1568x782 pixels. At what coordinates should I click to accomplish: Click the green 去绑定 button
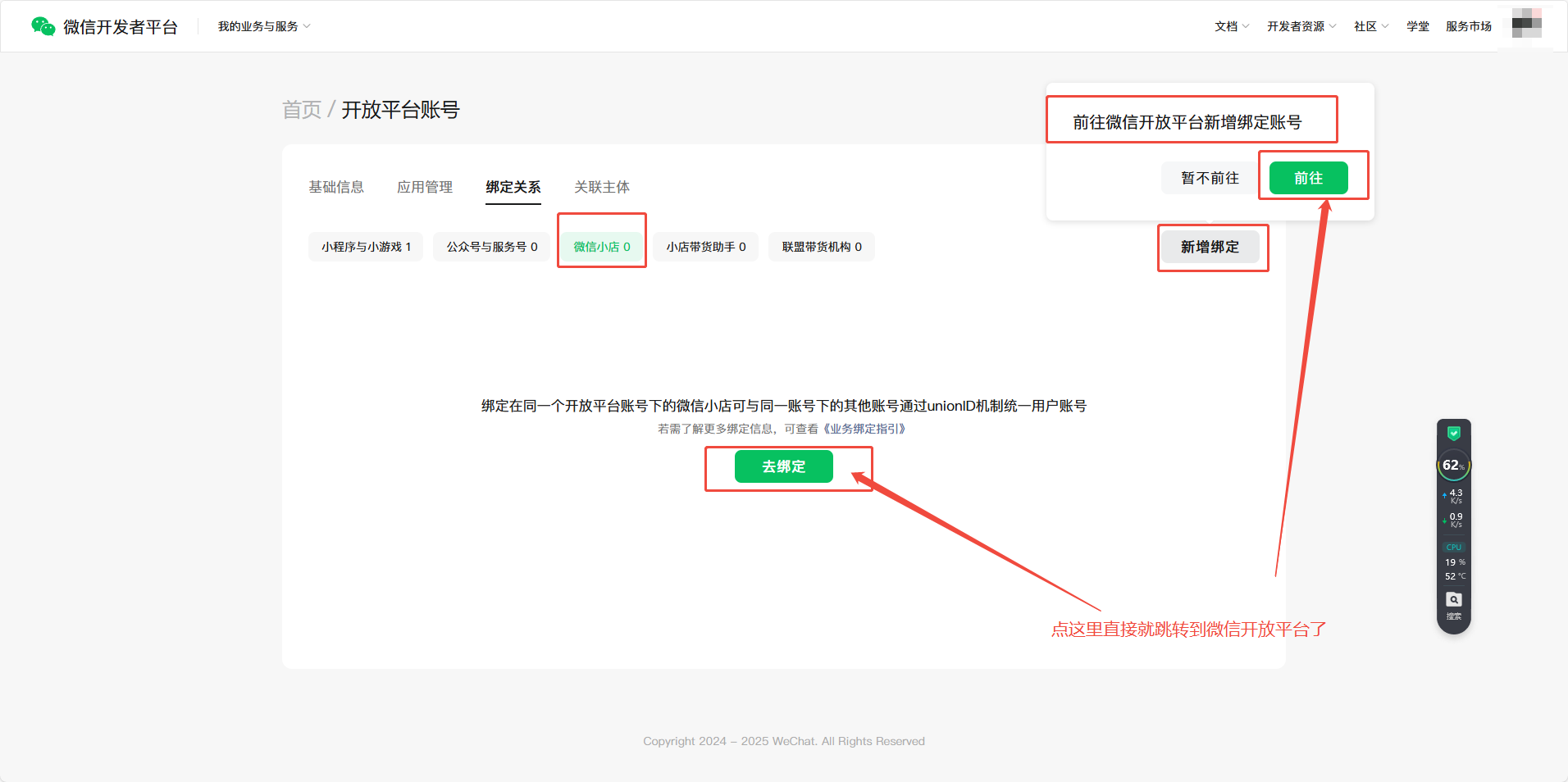tap(784, 466)
